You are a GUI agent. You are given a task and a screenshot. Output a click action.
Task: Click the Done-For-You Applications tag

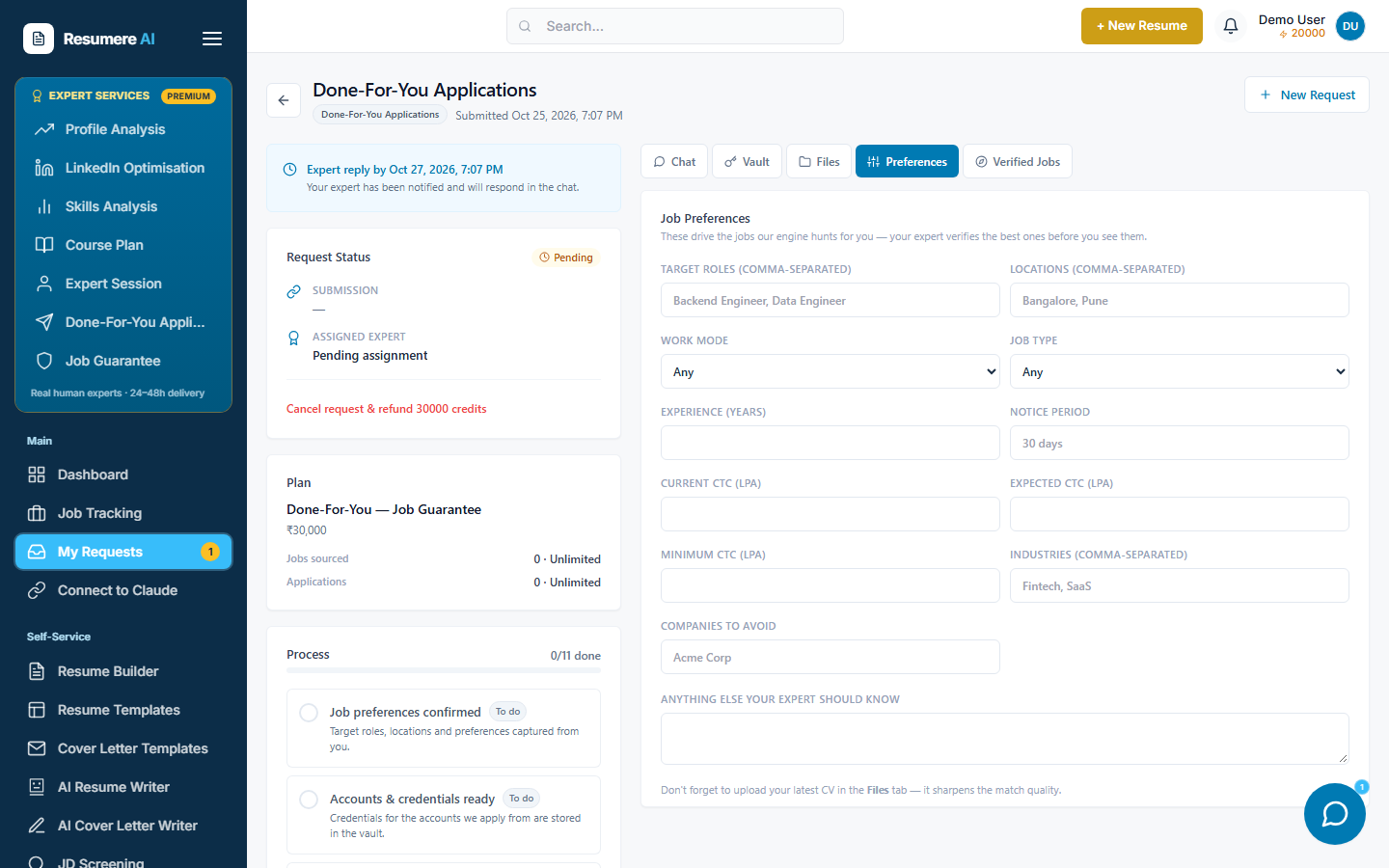380,115
